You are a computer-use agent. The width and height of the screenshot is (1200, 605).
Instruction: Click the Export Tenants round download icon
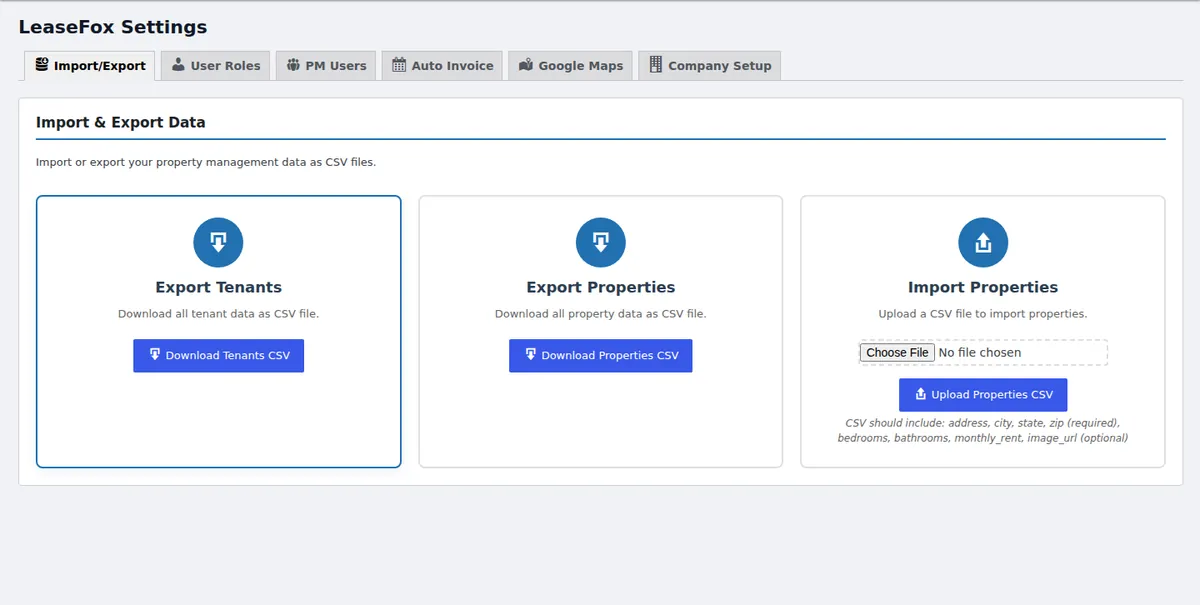[218, 242]
